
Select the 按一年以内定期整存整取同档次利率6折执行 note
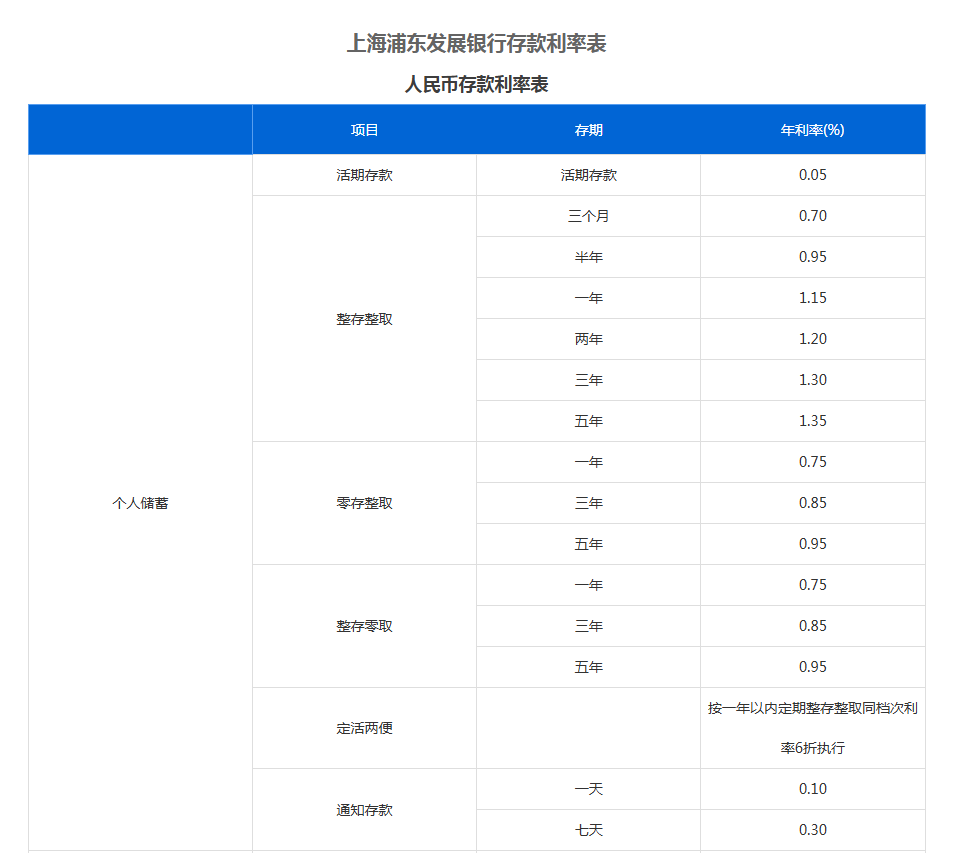812,728
